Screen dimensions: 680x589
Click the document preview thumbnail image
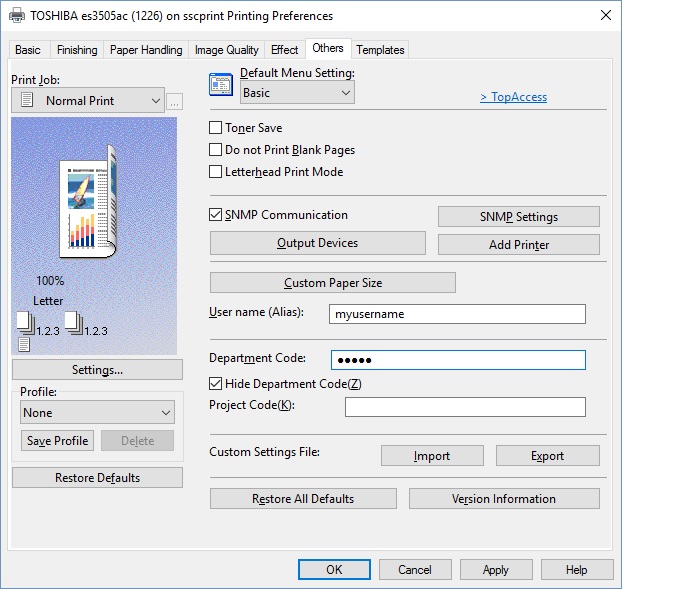click(x=88, y=201)
